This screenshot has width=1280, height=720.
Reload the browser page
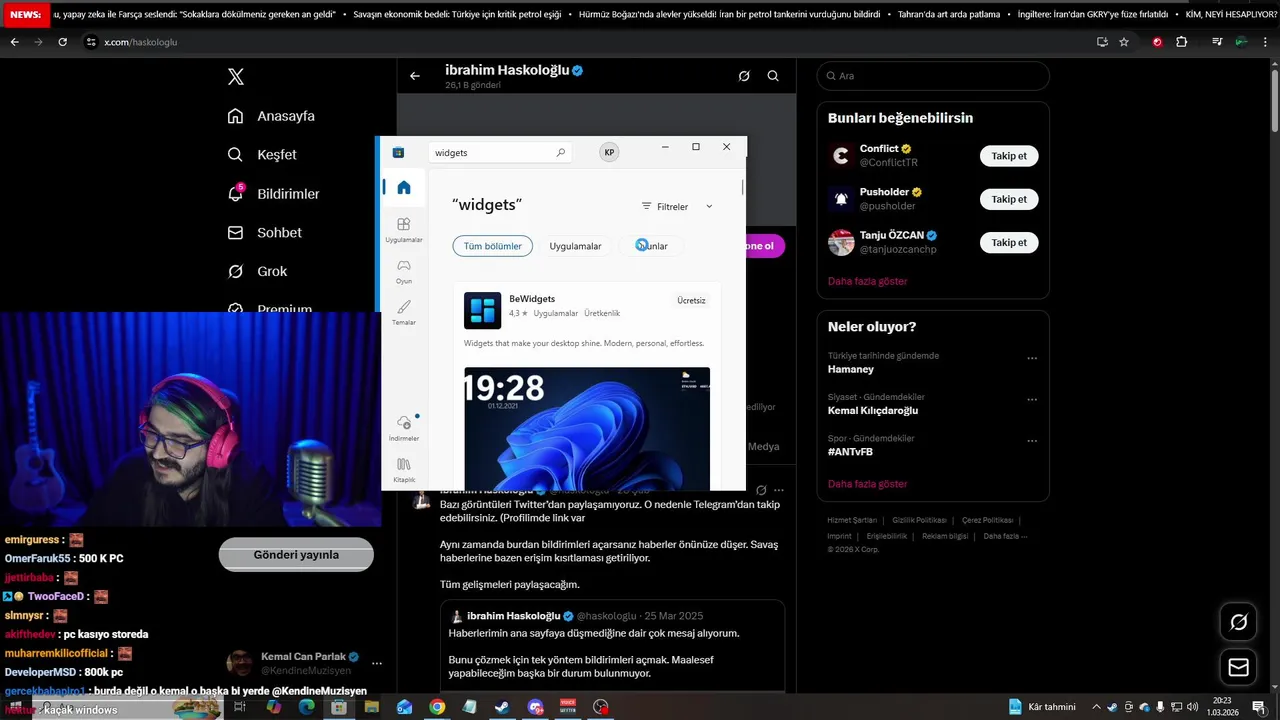62,42
